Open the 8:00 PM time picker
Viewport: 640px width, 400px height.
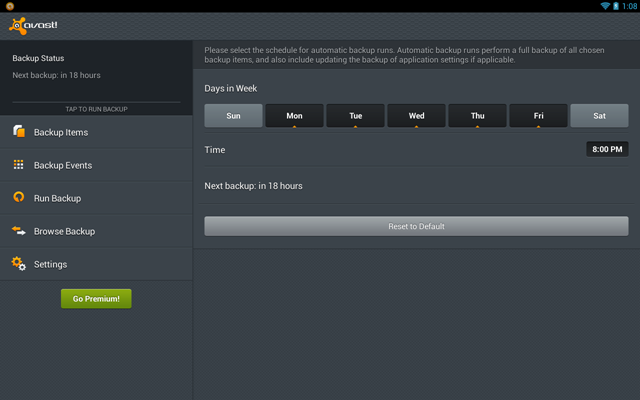pos(607,150)
